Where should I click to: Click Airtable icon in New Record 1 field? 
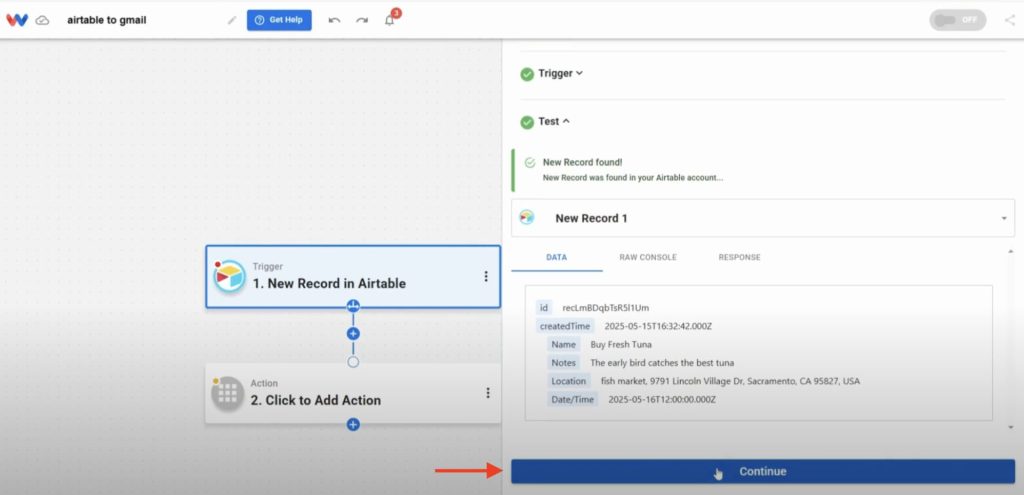(526, 217)
